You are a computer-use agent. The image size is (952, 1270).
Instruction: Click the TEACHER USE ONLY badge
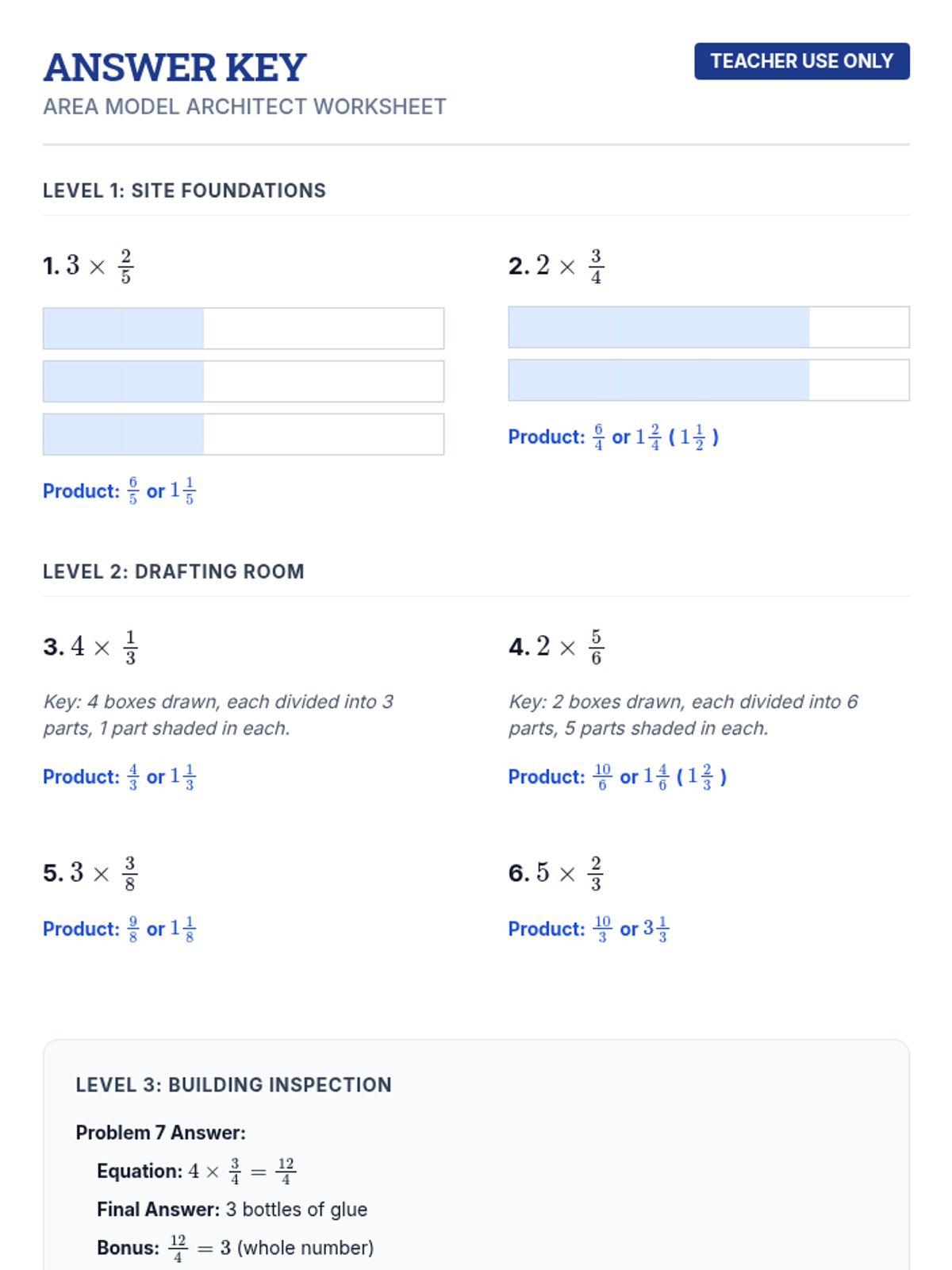coord(801,61)
